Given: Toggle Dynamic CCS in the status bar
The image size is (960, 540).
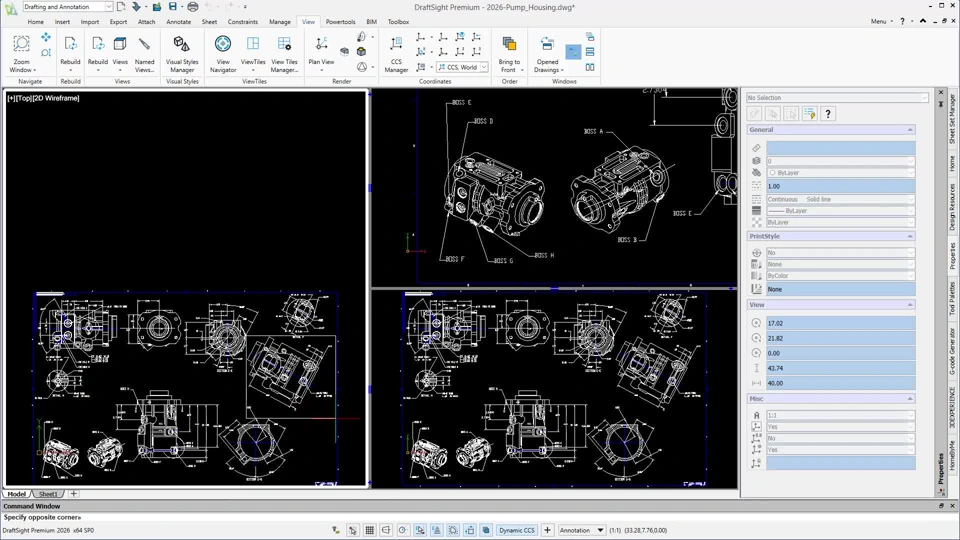Looking at the screenshot, I should click(517, 530).
